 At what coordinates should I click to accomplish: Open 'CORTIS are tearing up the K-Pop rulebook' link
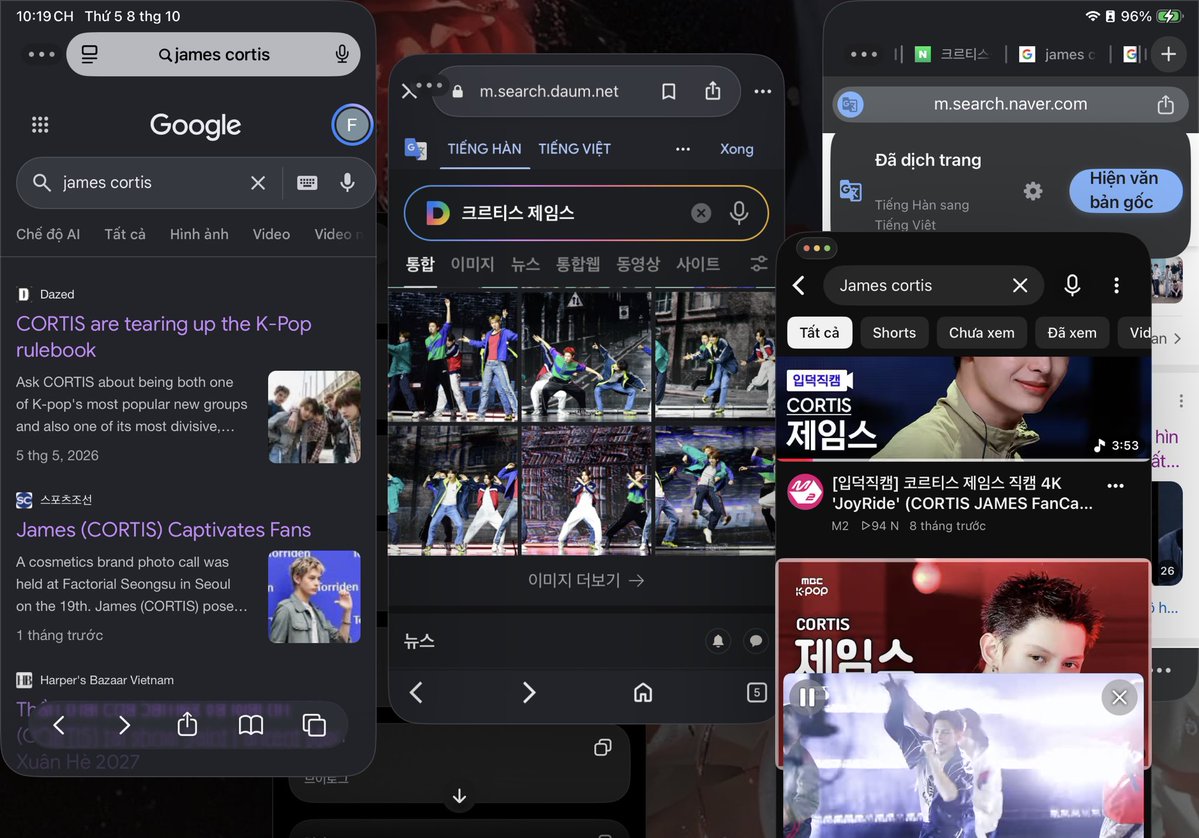coord(164,336)
